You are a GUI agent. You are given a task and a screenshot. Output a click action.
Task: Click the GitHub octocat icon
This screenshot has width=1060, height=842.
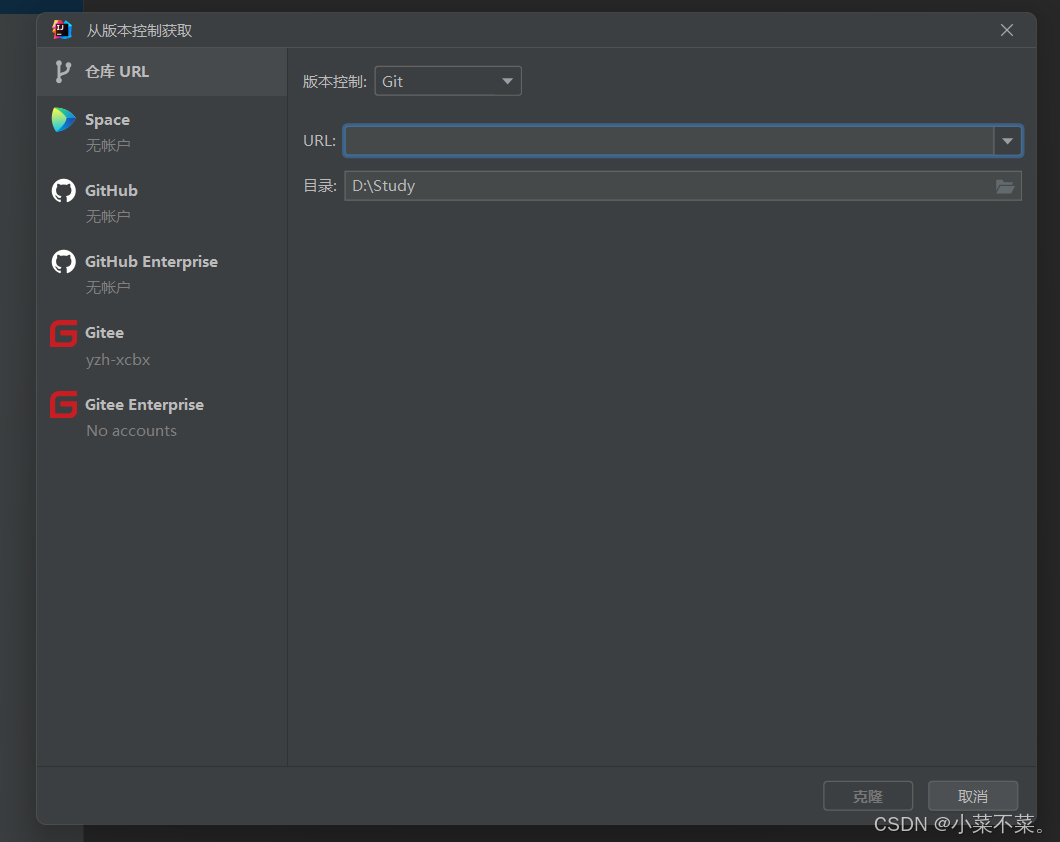(64, 191)
